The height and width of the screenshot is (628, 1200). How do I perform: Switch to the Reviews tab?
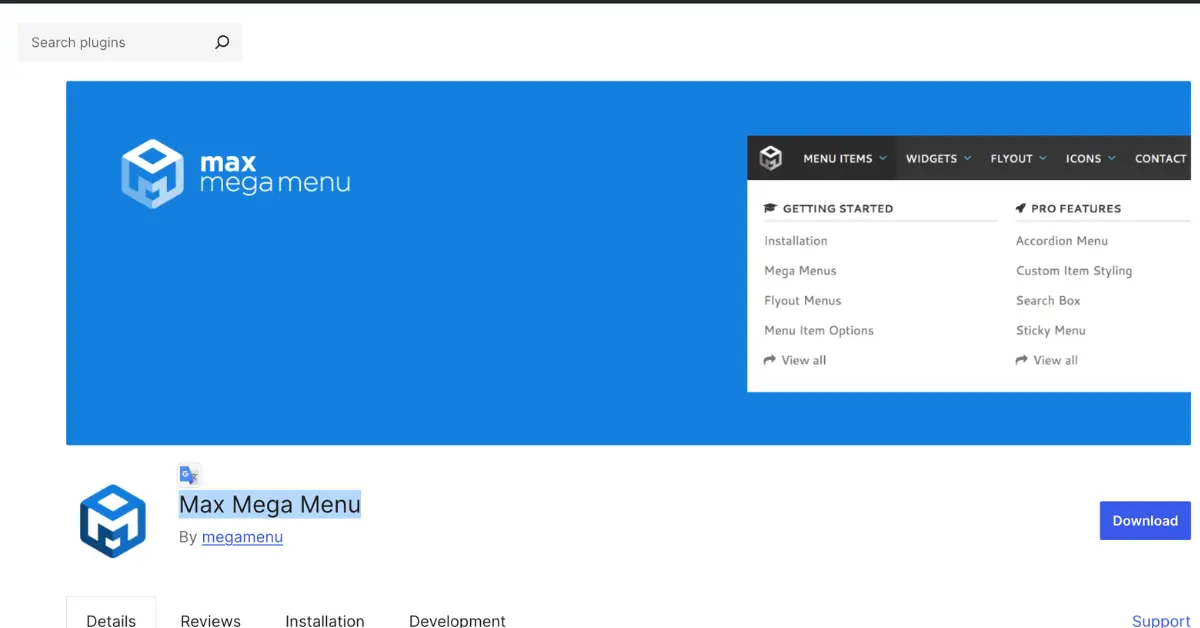(x=210, y=620)
